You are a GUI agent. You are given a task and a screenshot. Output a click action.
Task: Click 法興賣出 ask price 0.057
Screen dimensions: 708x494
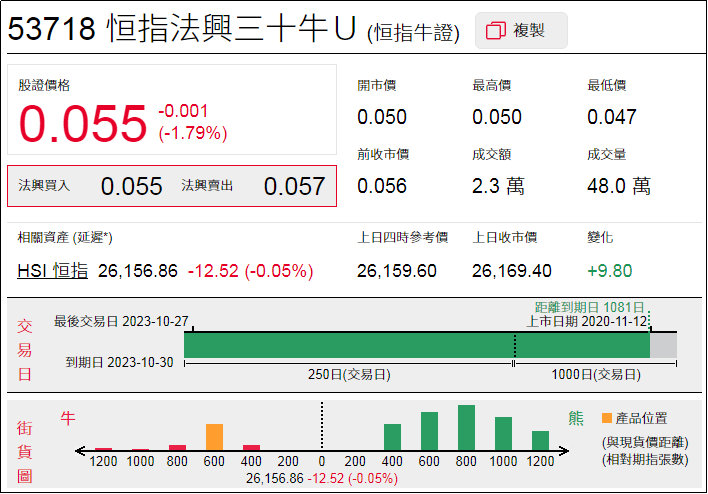click(x=294, y=186)
